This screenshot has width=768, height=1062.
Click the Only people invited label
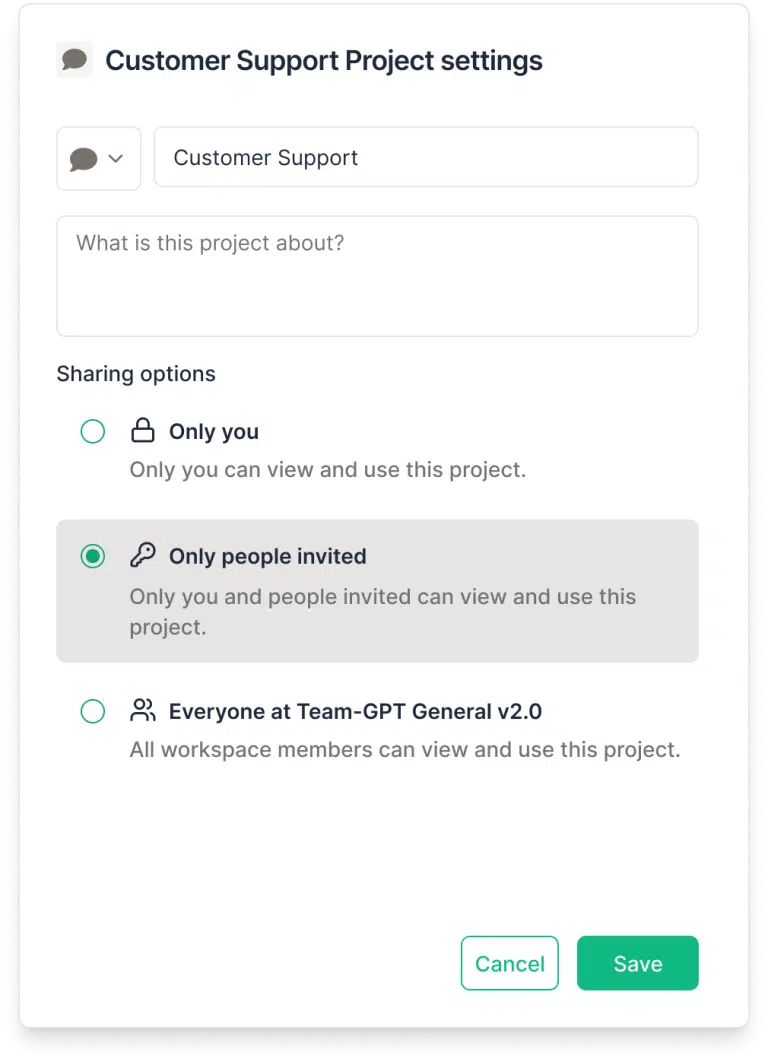[268, 556]
